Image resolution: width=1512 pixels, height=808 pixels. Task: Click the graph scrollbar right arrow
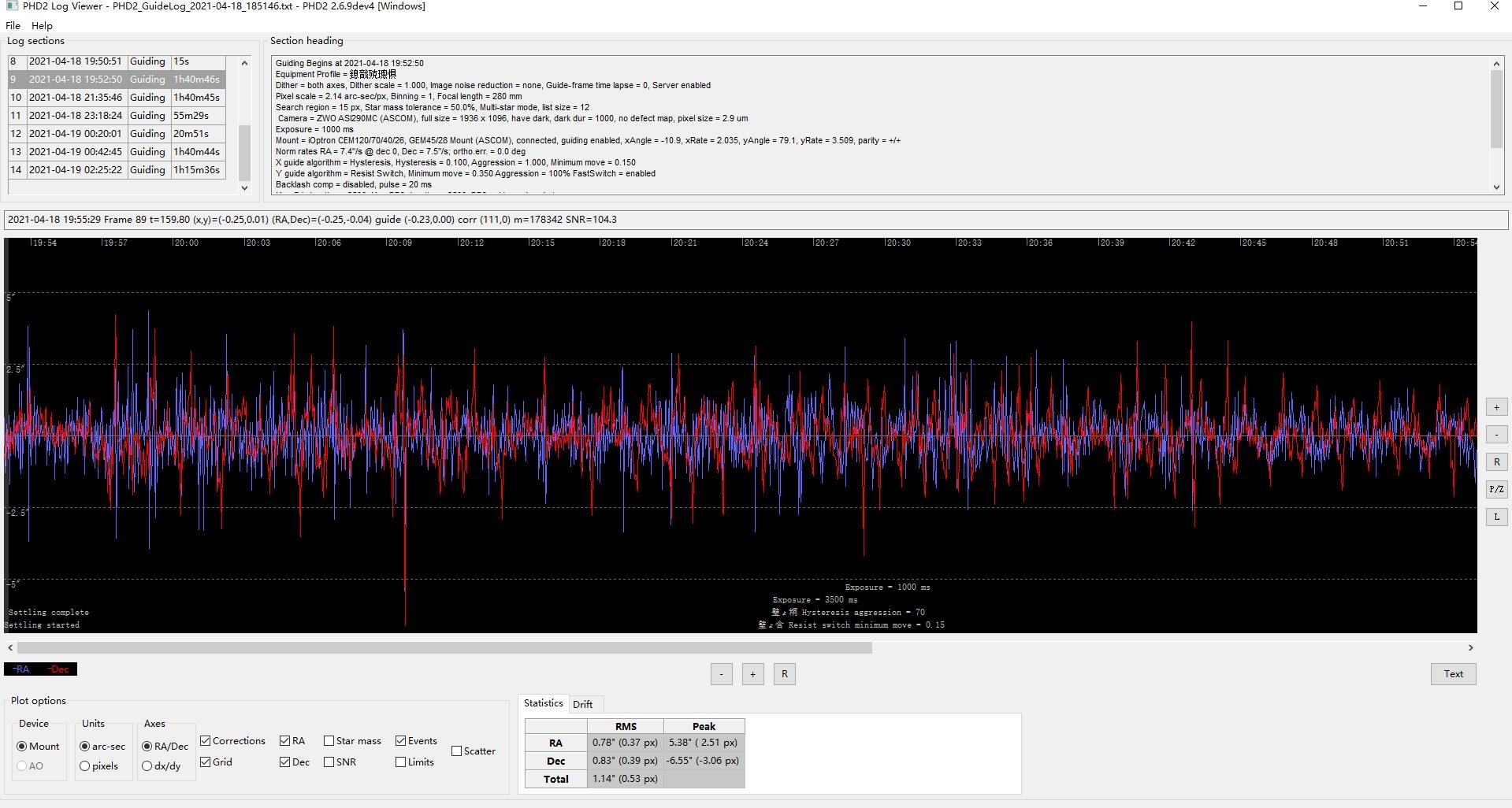1470,647
